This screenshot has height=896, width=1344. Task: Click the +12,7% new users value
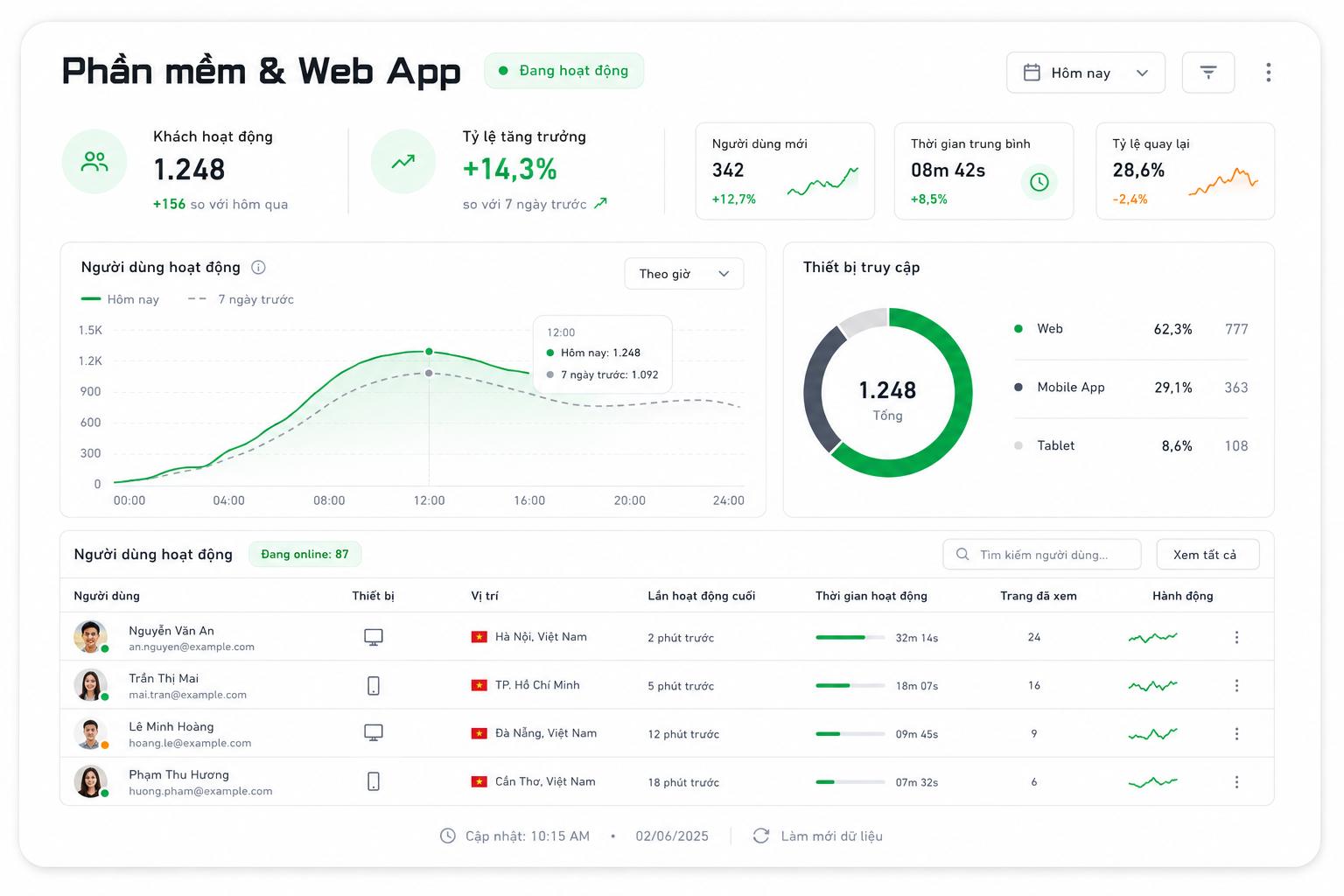pyautogui.click(x=734, y=199)
